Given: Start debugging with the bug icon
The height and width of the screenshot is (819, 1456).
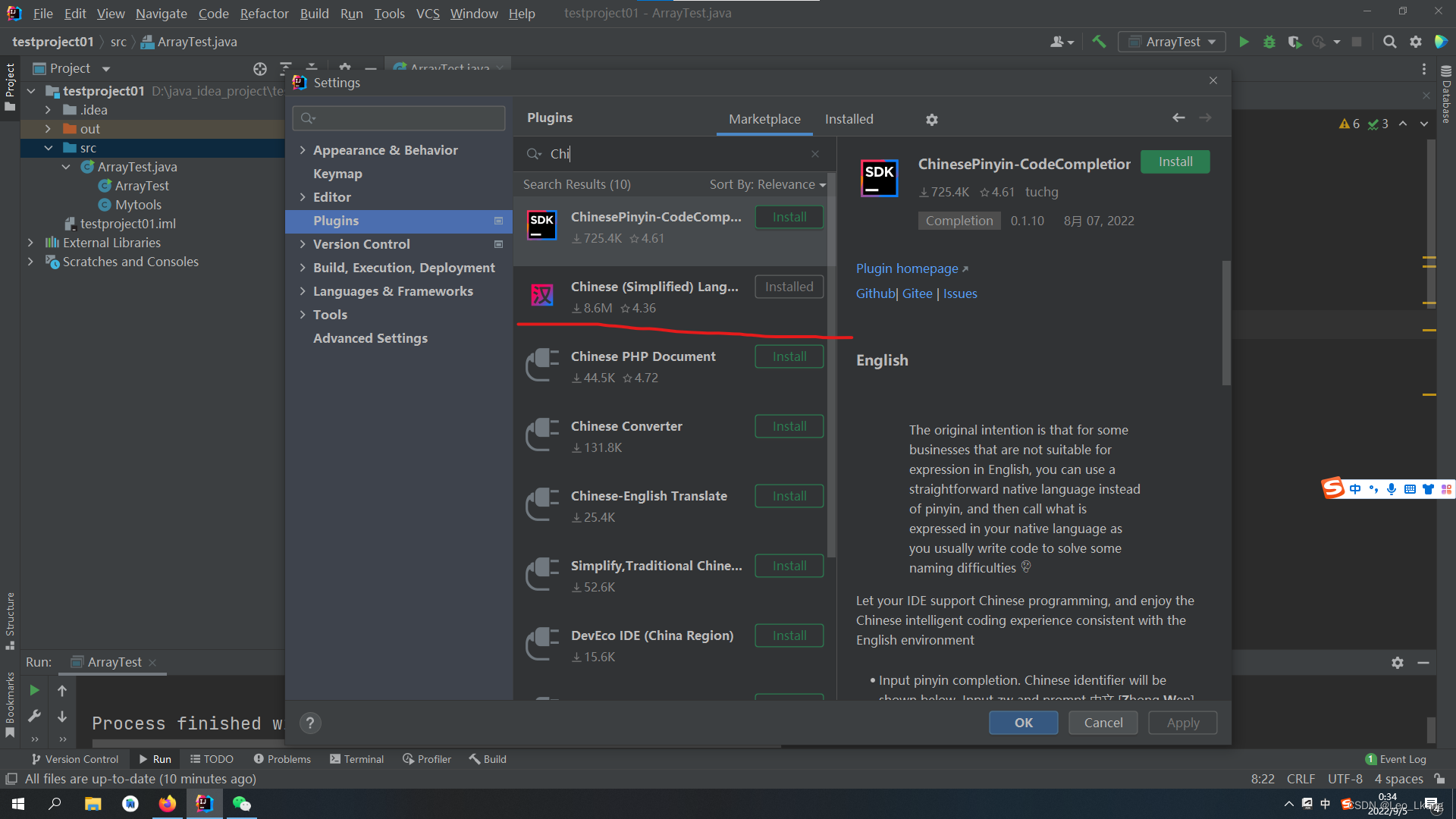Looking at the screenshot, I should pyautogui.click(x=1269, y=42).
